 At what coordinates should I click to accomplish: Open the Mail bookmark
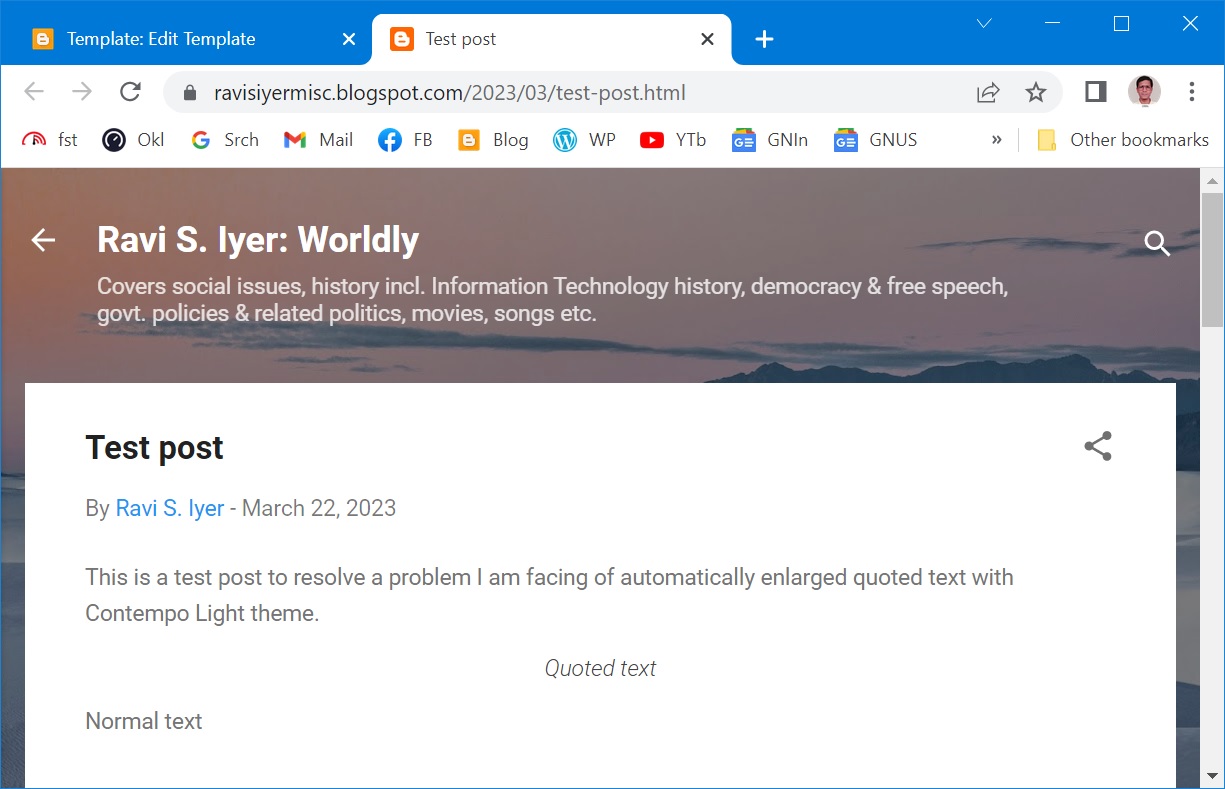coord(318,140)
